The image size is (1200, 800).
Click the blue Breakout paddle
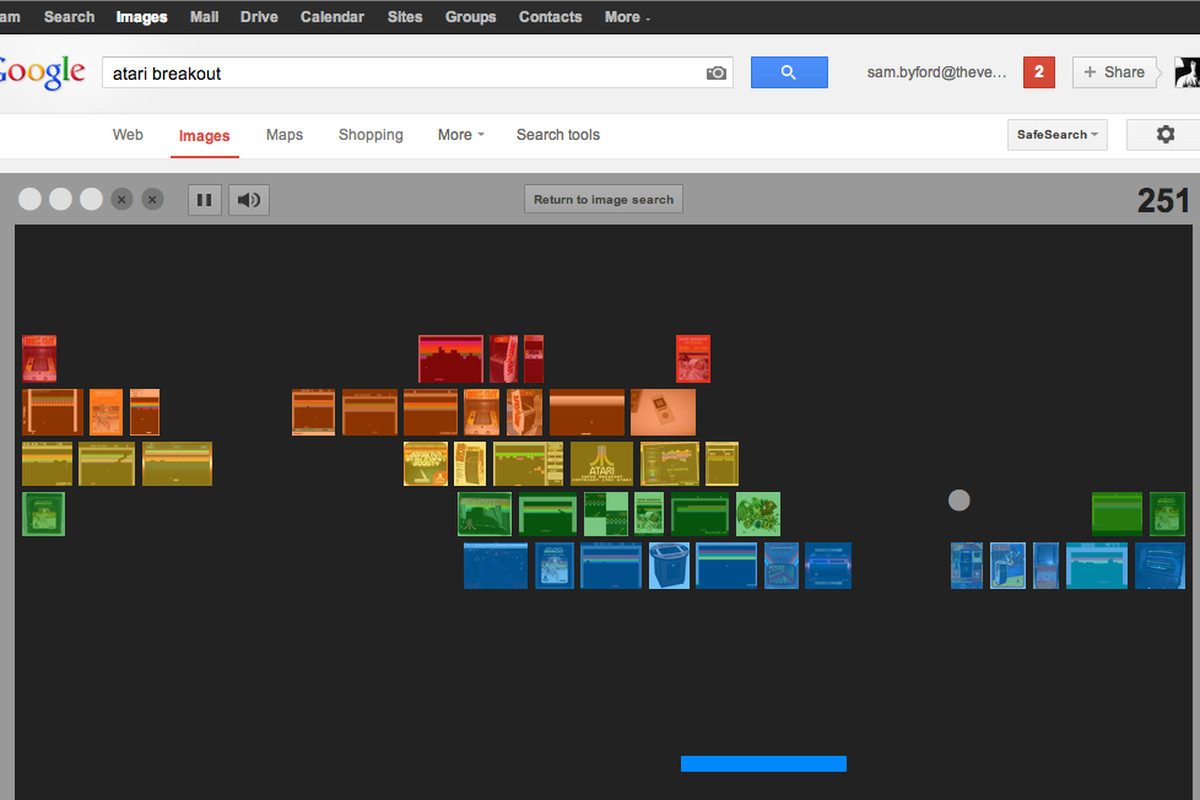764,764
